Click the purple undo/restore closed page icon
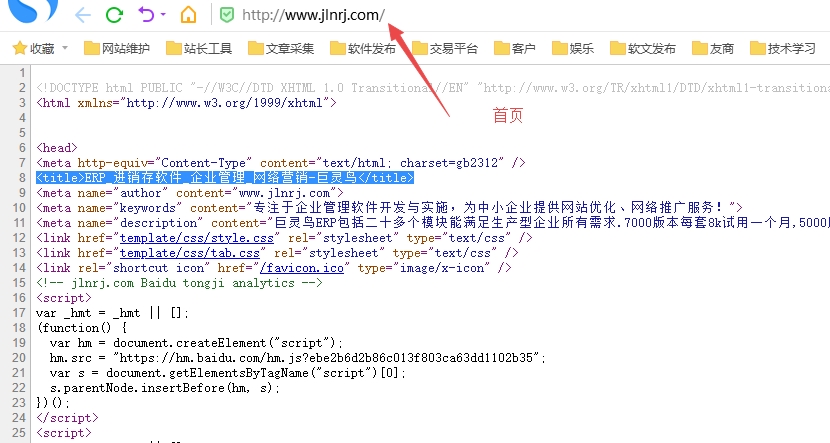 click(x=146, y=15)
